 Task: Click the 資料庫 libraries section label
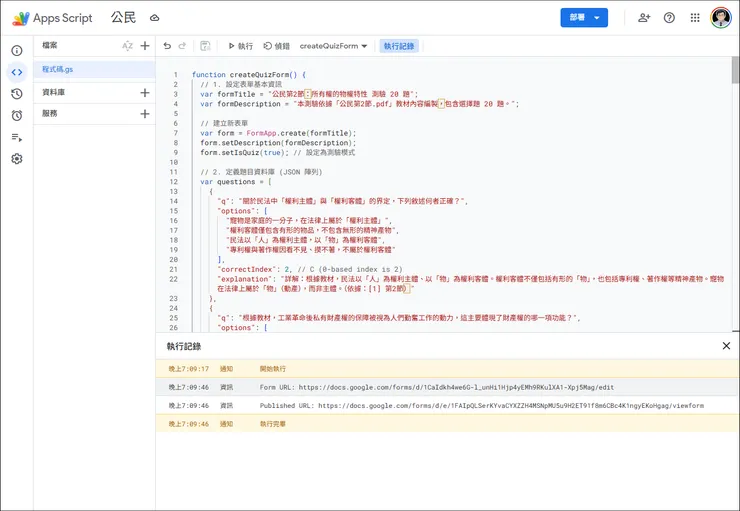click(53, 92)
